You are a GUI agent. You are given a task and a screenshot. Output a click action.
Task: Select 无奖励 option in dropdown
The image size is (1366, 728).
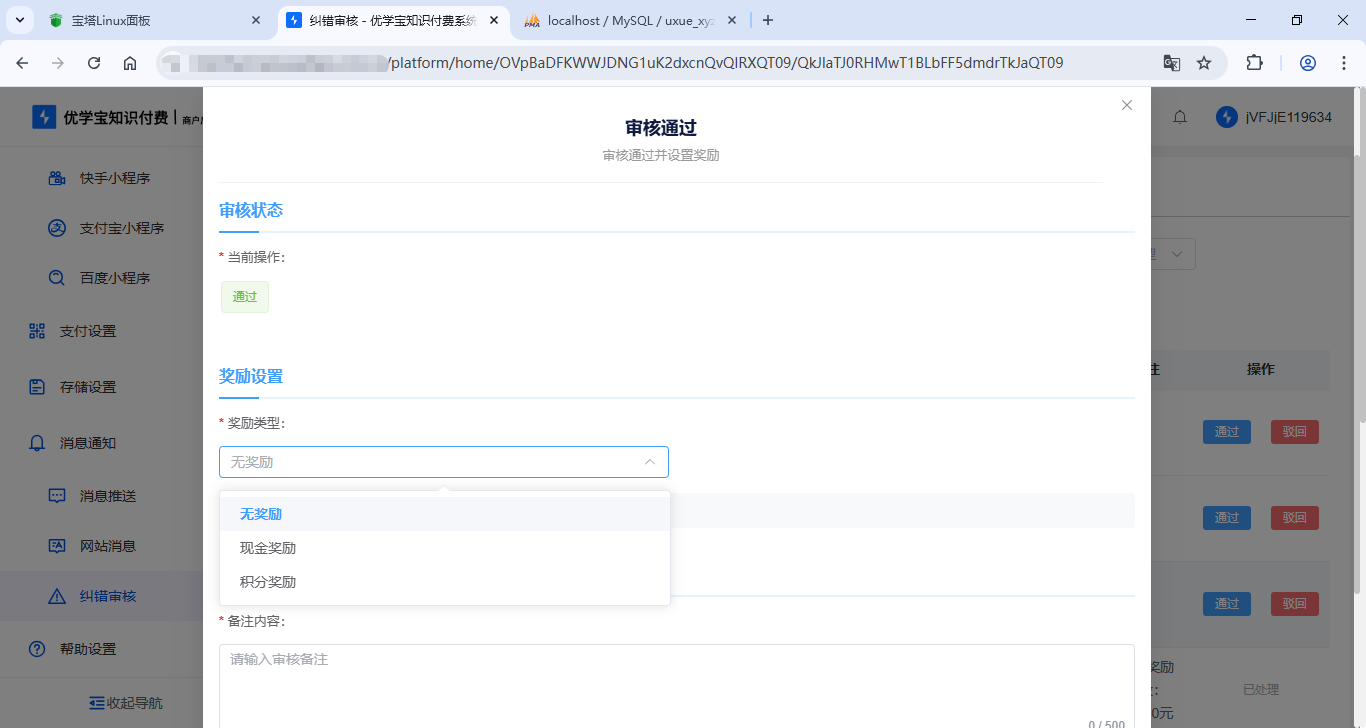[x=261, y=514]
